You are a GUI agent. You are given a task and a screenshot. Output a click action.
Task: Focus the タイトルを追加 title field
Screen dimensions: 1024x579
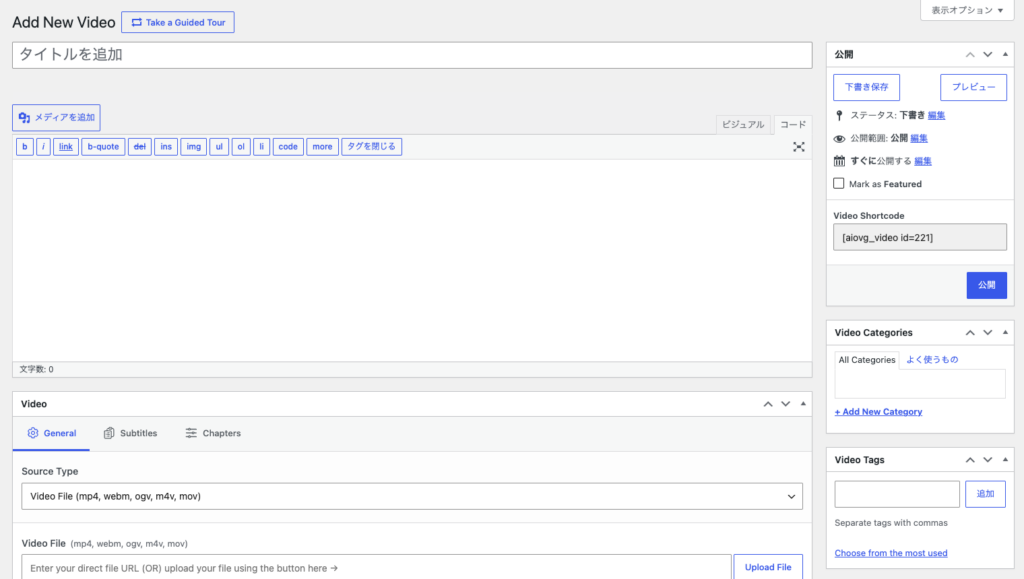pos(412,55)
